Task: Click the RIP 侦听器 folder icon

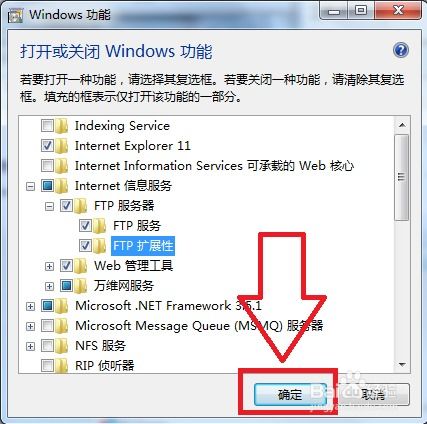Action: [62, 366]
